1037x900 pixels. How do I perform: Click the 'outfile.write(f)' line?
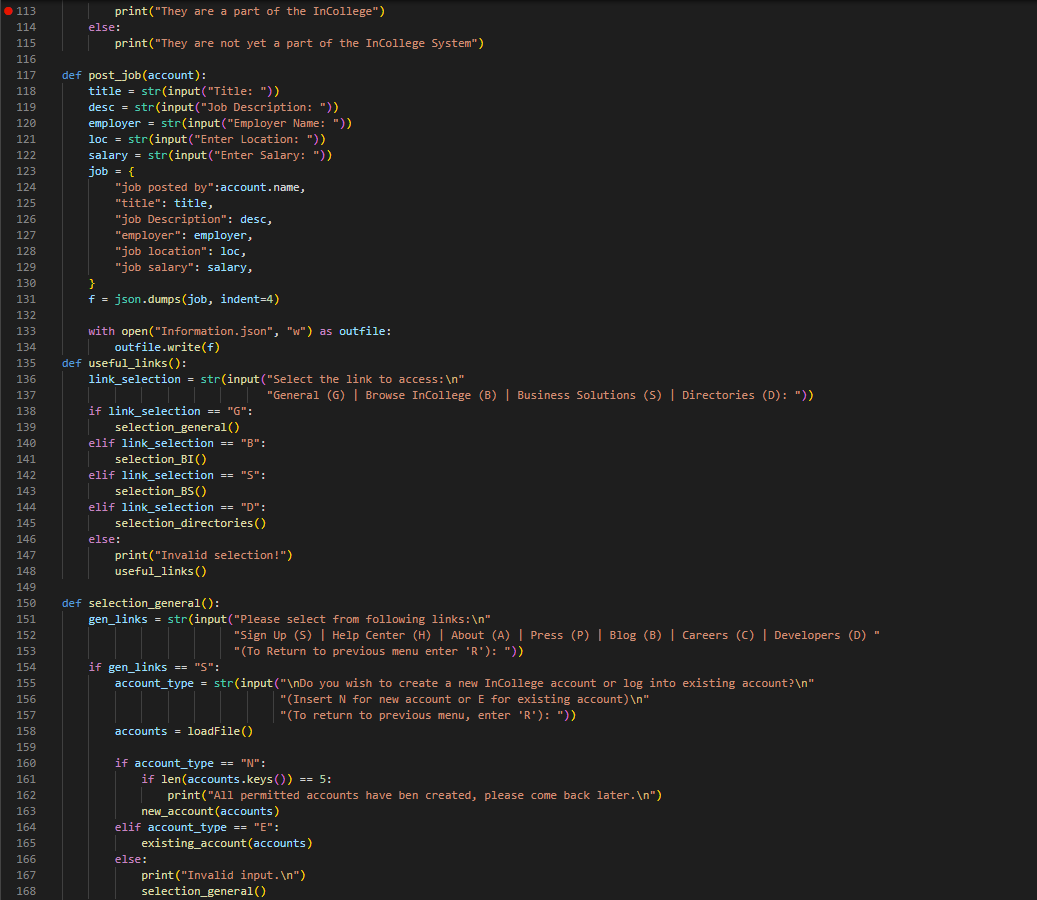coord(167,347)
